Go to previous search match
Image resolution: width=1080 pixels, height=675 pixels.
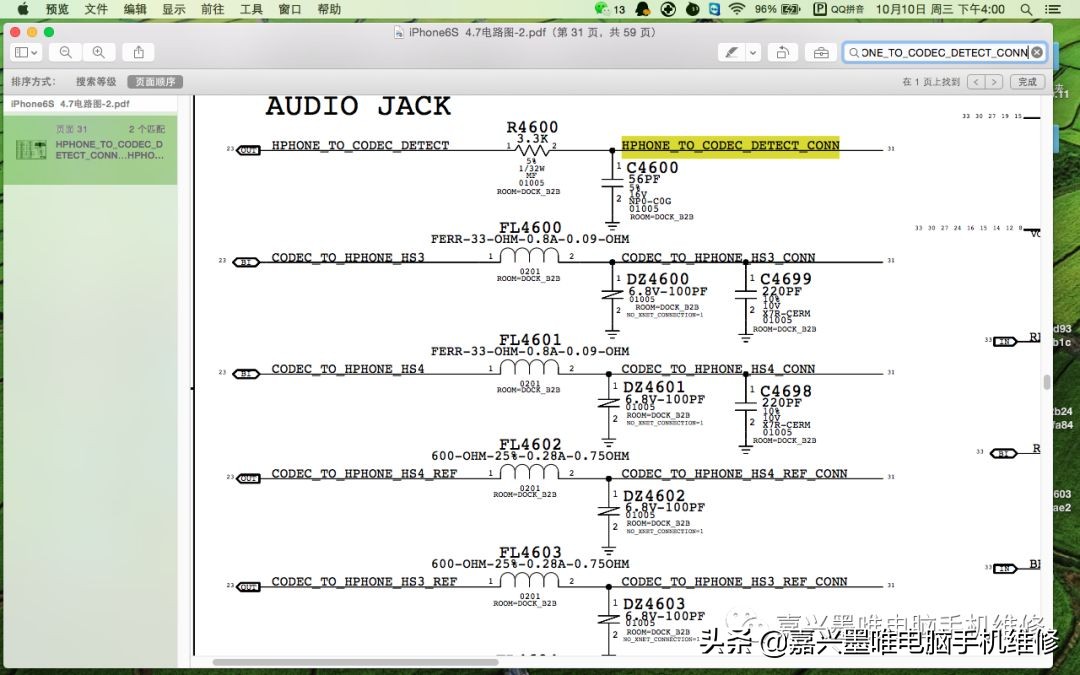(x=976, y=82)
